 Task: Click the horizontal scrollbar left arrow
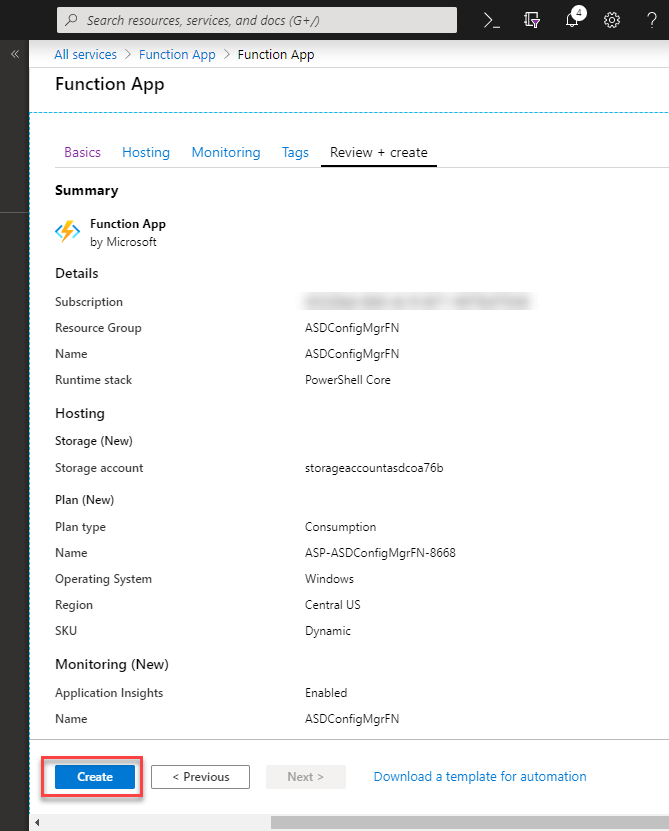click(38, 823)
